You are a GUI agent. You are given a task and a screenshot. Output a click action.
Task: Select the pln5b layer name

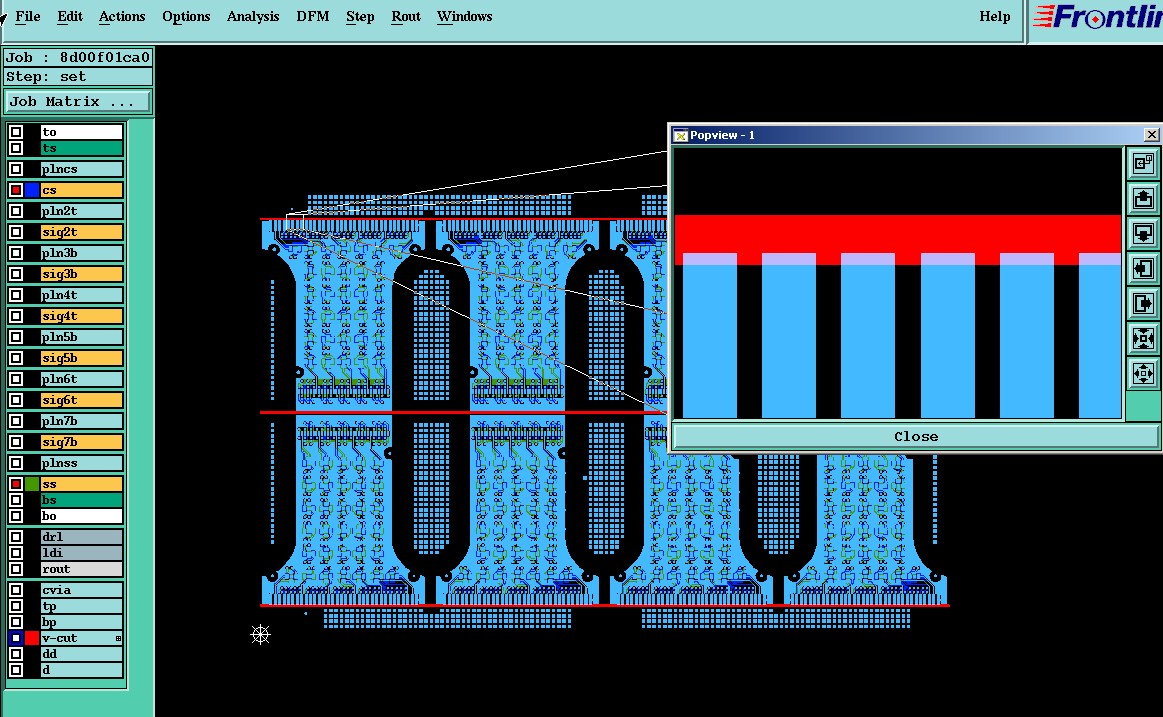(x=82, y=337)
